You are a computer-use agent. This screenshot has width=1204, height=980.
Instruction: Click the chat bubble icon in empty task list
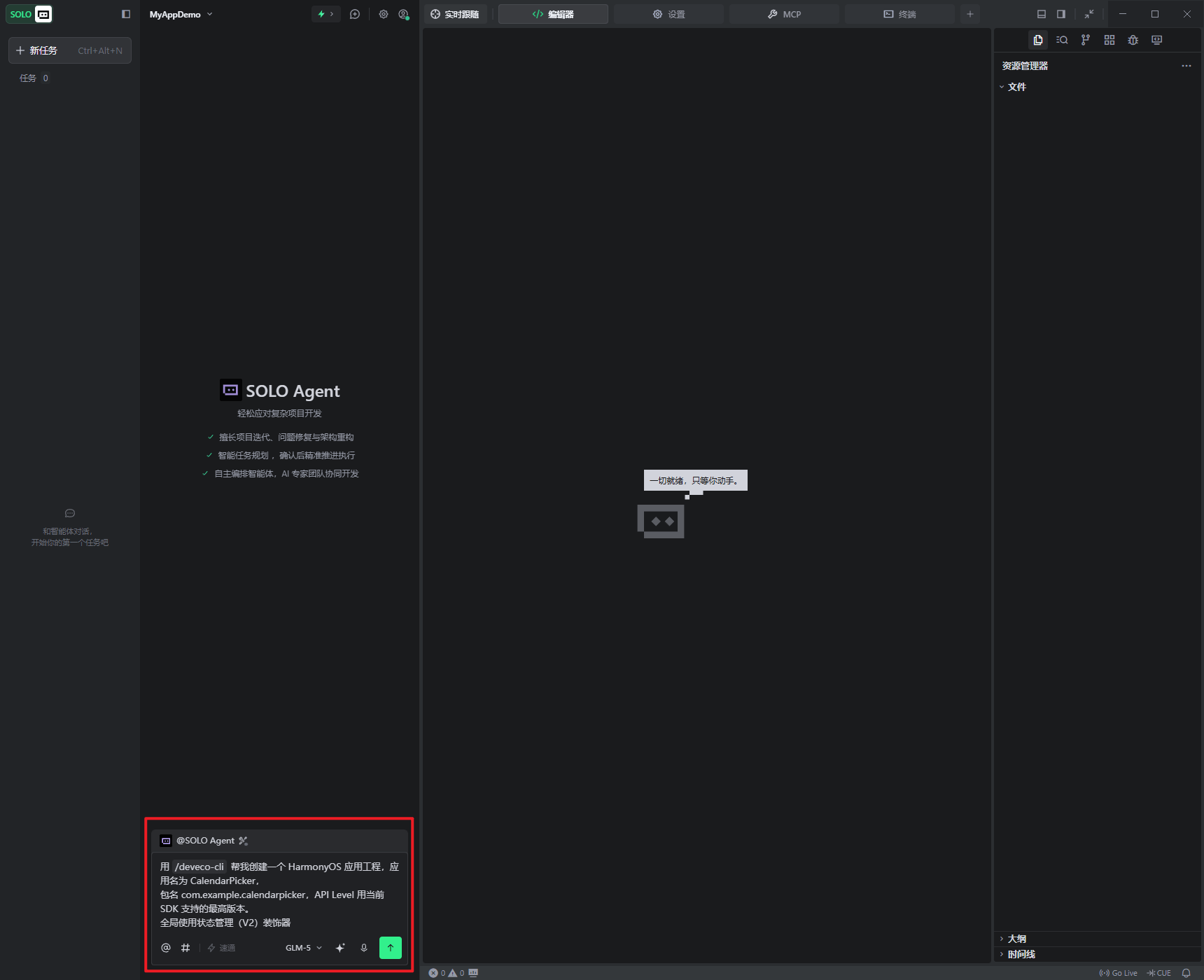click(x=70, y=513)
